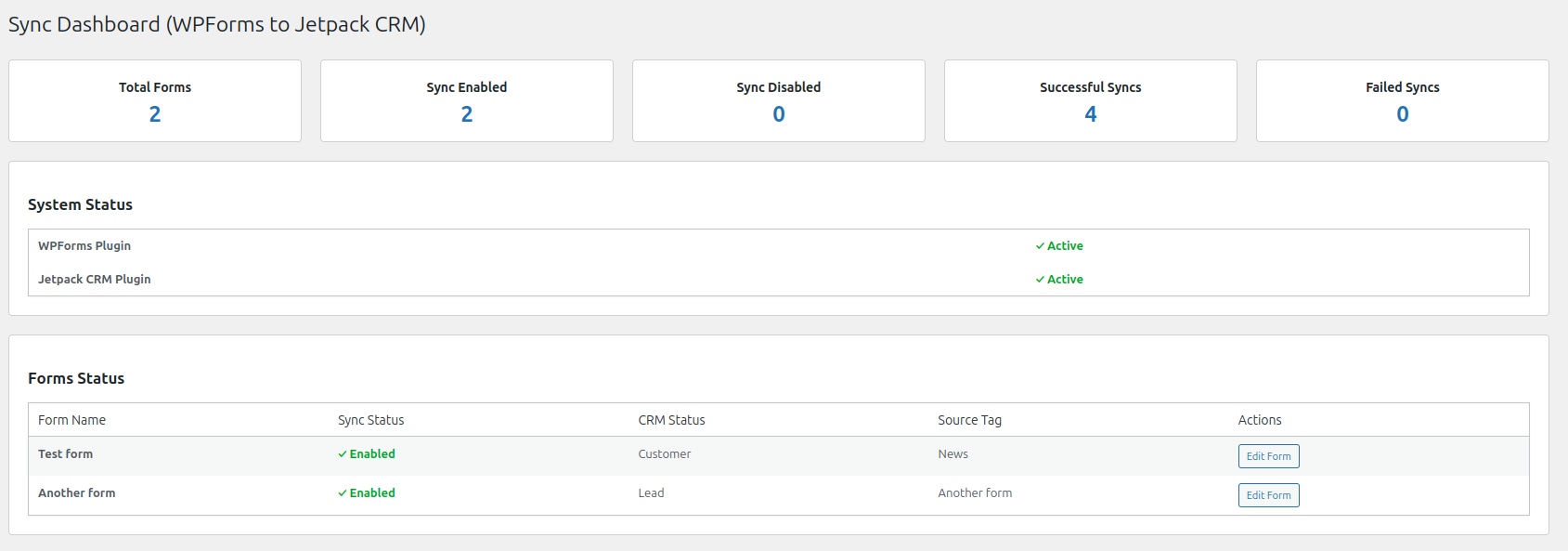Click the Lead CRM status cell
The height and width of the screenshot is (551, 1568).
pos(651,493)
